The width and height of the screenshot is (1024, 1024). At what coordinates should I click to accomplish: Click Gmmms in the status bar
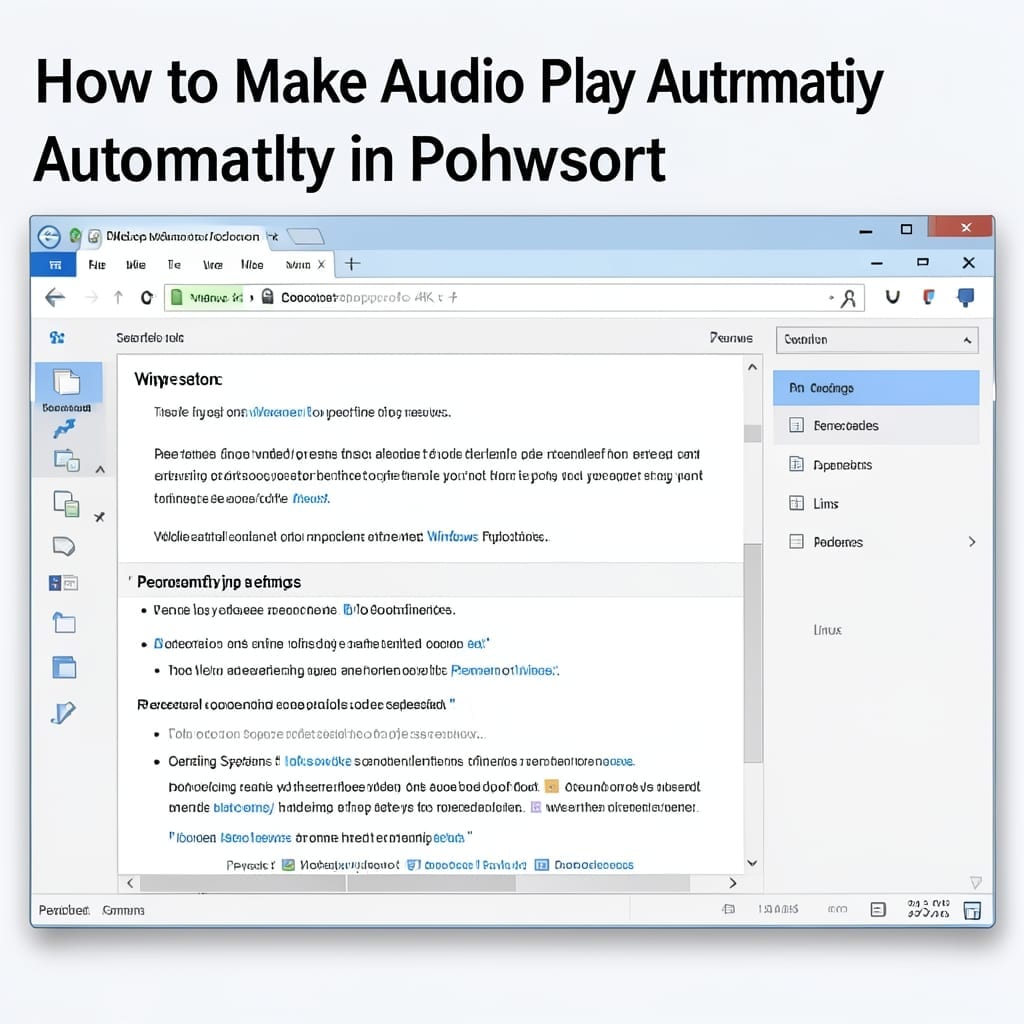coord(123,910)
